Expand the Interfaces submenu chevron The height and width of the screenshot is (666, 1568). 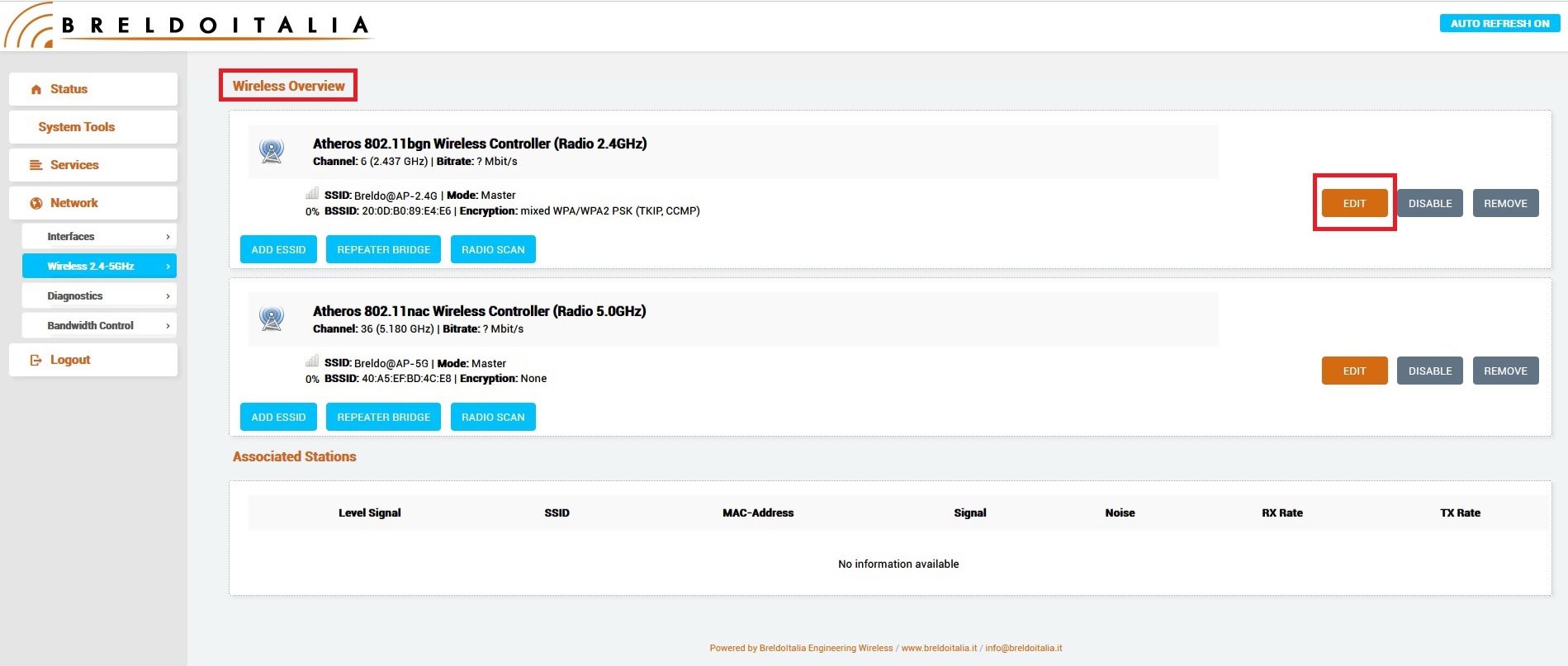pos(168,237)
